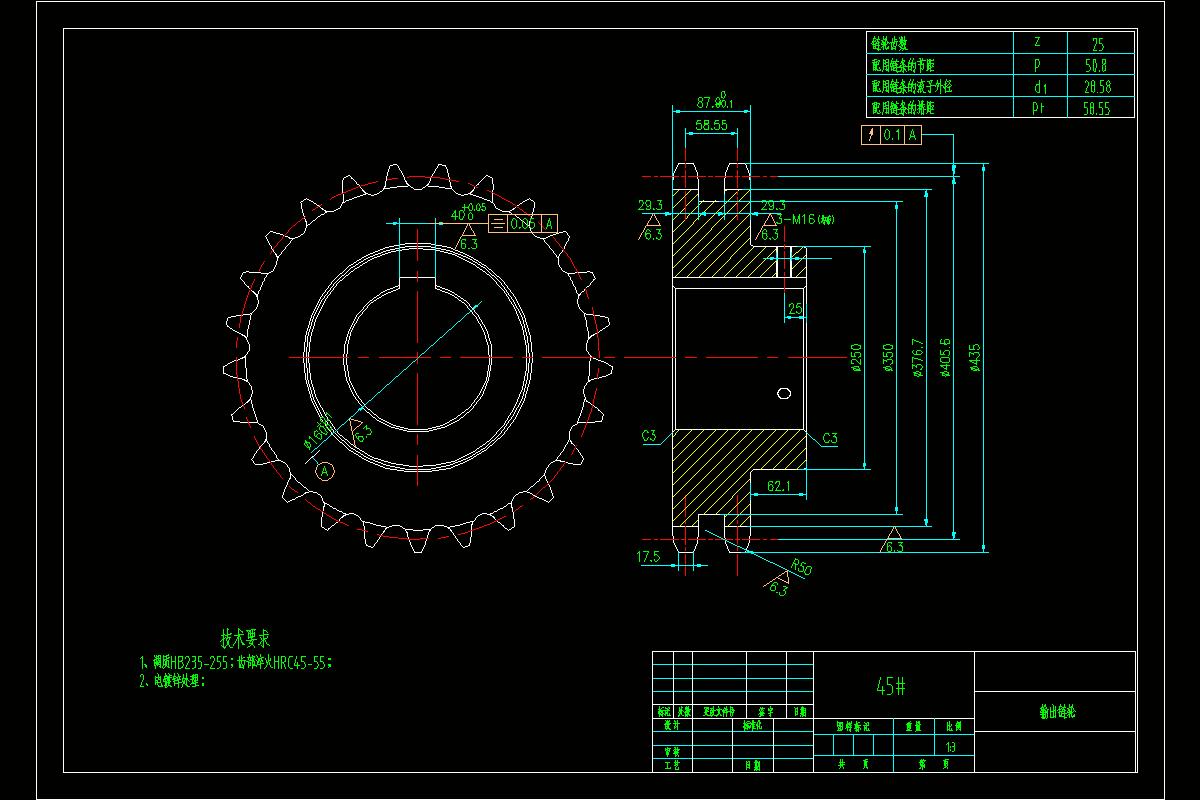Click the 图样标记 cell
The width and height of the screenshot is (1200, 800).
pyautogui.click(x=853, y=726)
